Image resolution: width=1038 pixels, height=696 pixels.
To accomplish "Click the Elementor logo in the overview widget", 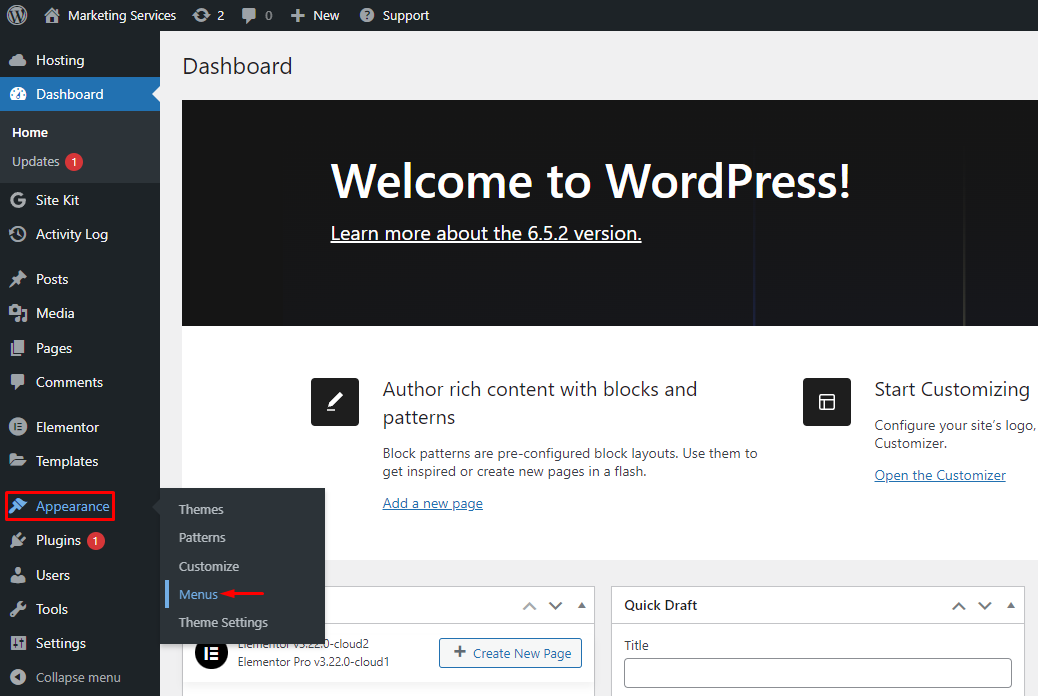I will (212, 654).
